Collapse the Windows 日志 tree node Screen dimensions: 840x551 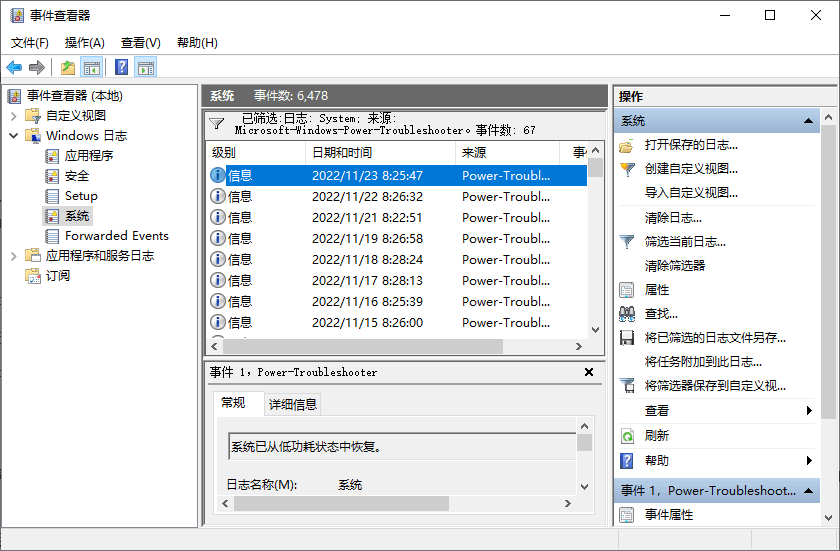(14, 135)
